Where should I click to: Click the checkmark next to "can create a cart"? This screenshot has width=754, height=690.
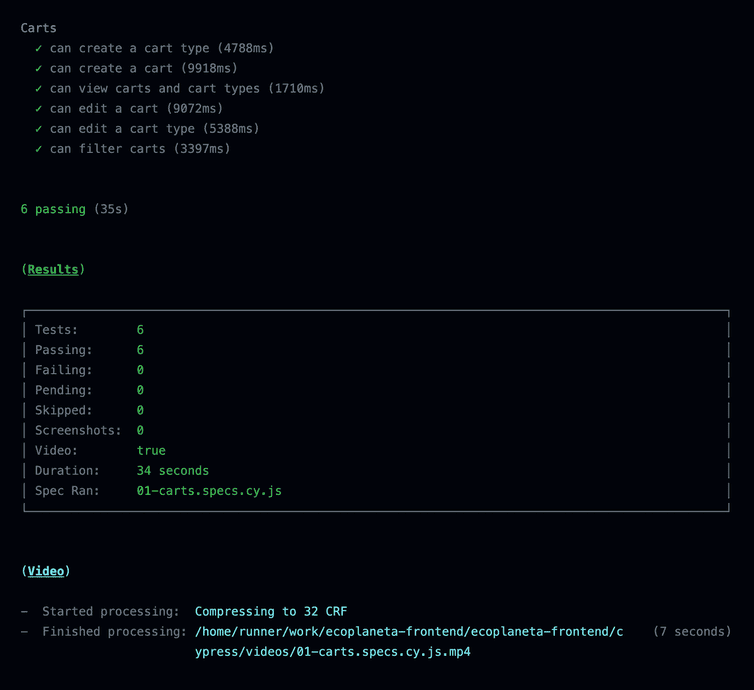point(38,68)
